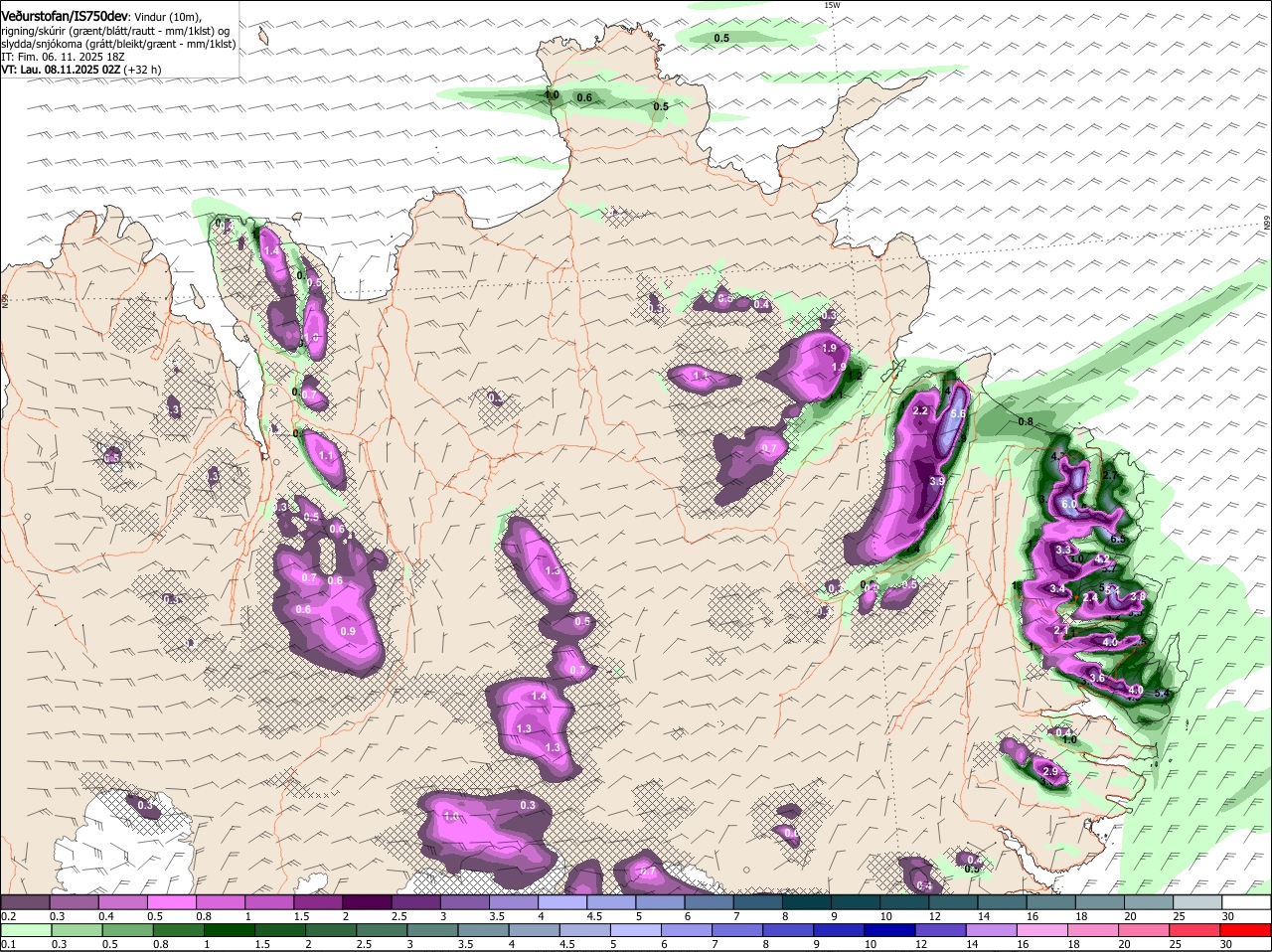Click the 'VT: Lau. 08.11.2025 02Z' valid time
This screenshot has width=1272, height=952.
tap(62, 70)
